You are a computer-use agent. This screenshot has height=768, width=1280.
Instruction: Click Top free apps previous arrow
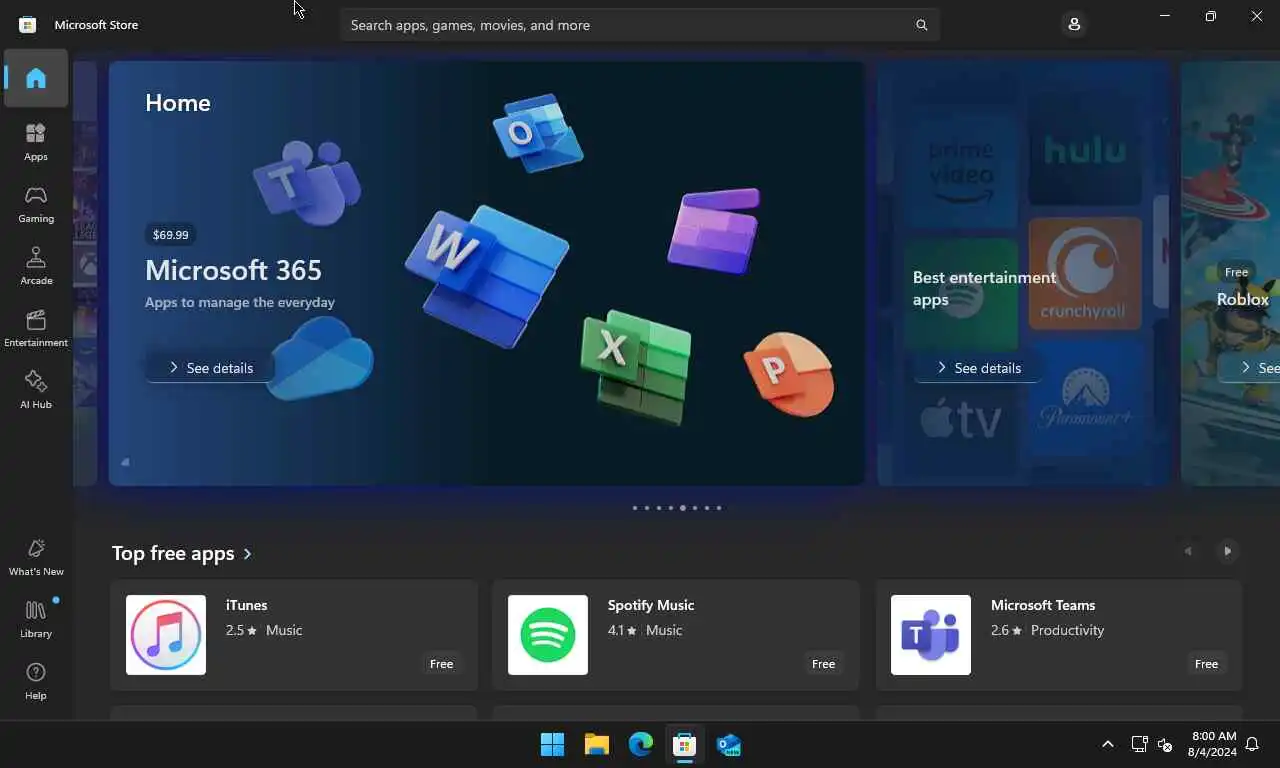(1188, 551)
